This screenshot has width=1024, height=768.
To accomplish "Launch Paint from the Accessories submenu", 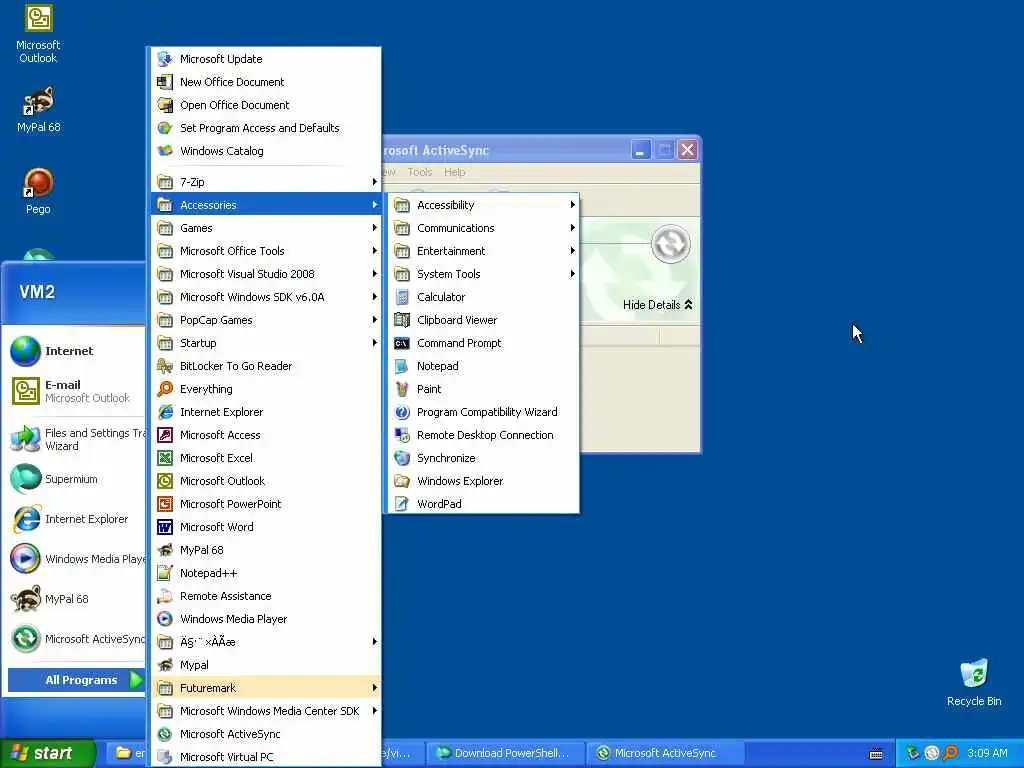I will point(483,389).
